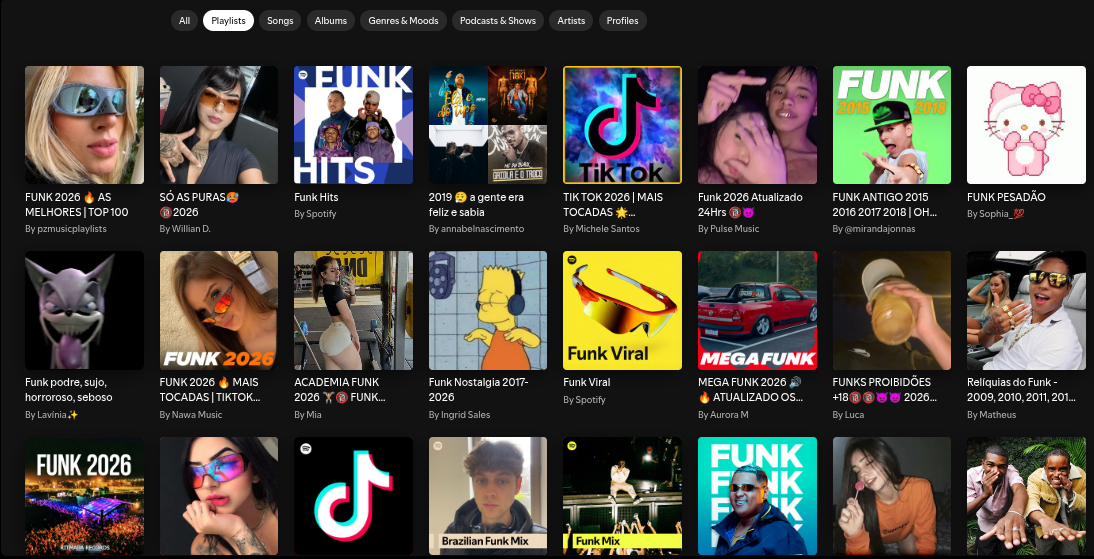
Task: Open the Funk podre, sujo cover image
Action: point(84,311)
